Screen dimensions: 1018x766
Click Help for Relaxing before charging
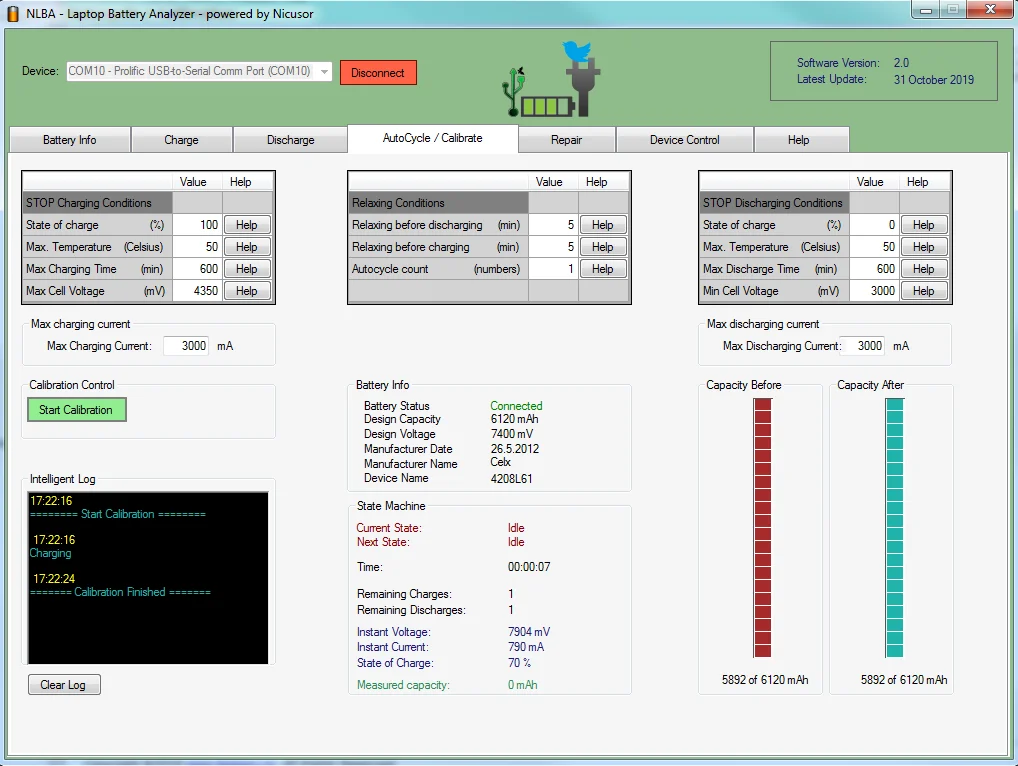602,247
